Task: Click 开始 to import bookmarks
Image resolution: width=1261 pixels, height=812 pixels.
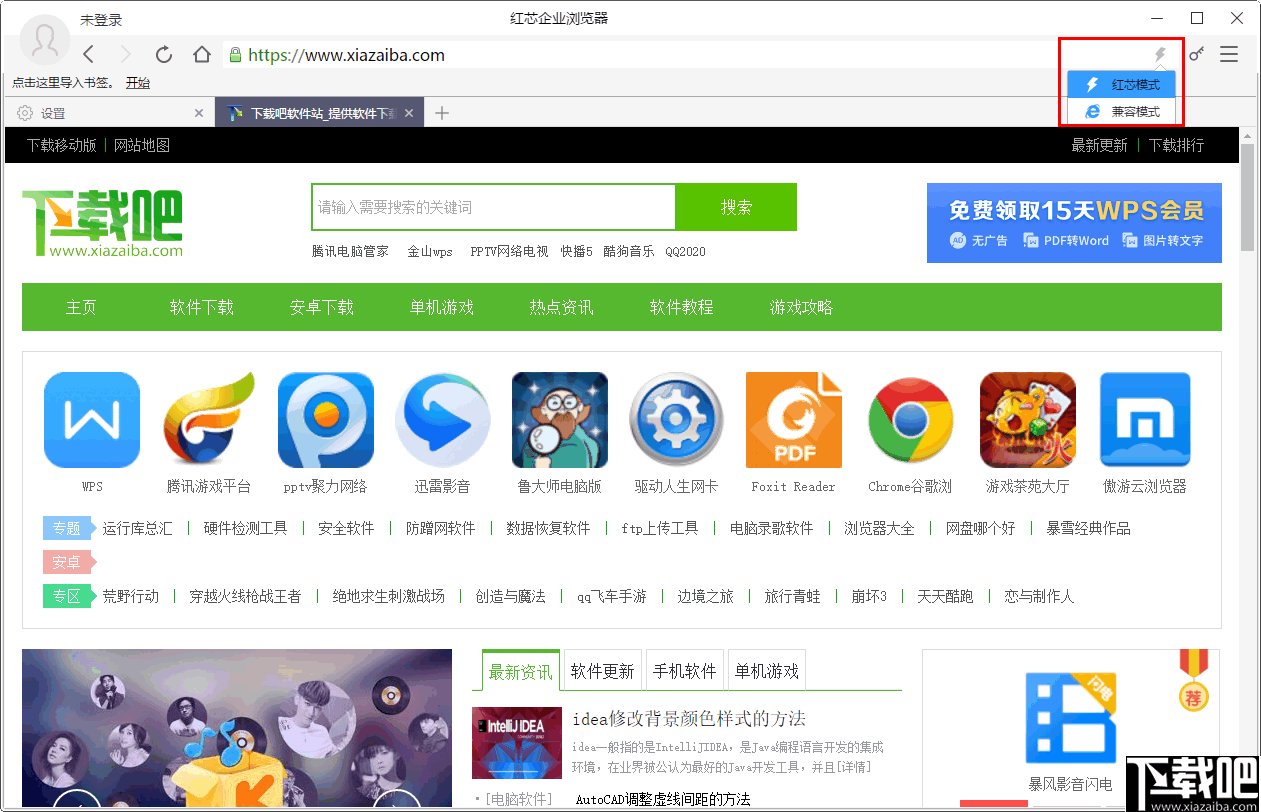Action: click(x=138, y=82)
